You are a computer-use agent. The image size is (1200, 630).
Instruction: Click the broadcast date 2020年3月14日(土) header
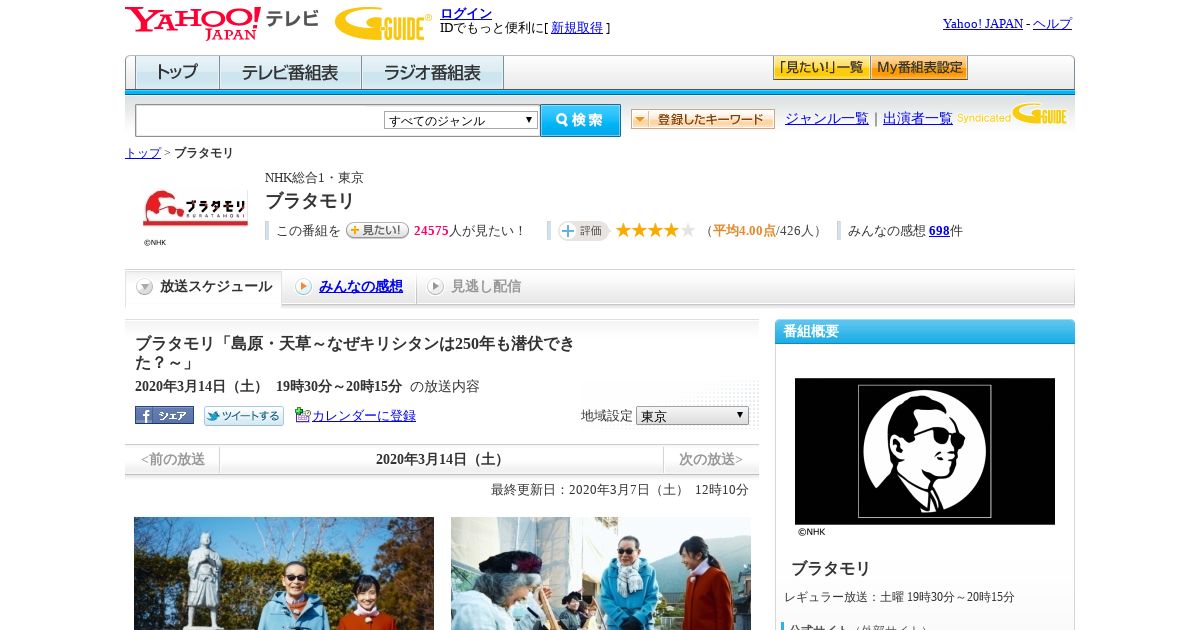(441, 460)
